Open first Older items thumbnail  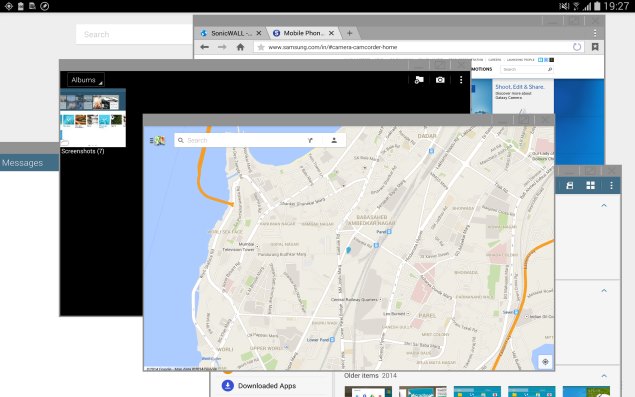pos(368,391)
